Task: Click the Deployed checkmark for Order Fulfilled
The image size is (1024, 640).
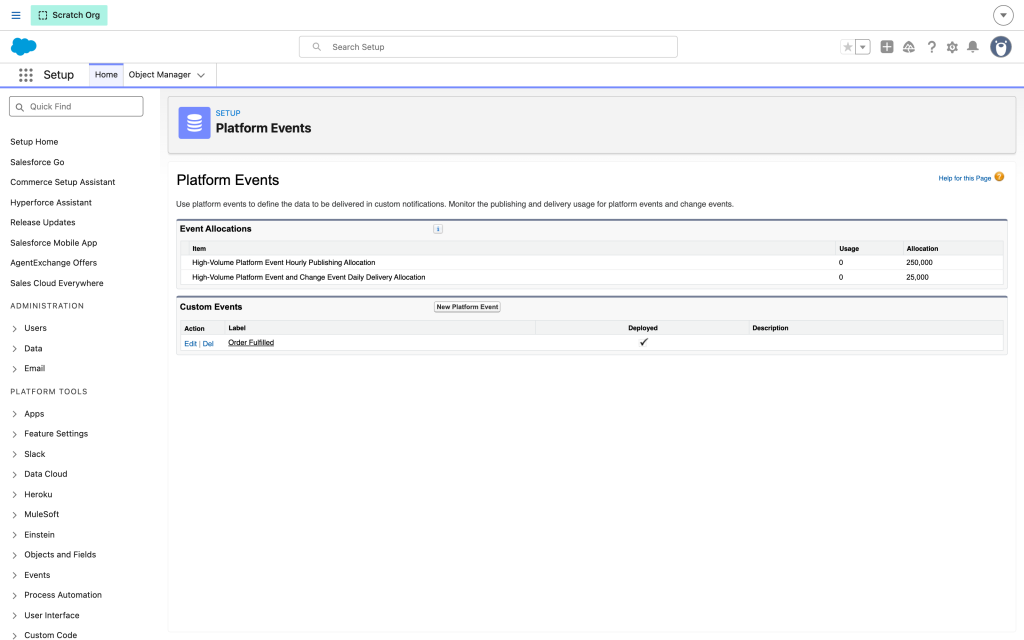Action: pyautogui.click(x=643, y=342)
